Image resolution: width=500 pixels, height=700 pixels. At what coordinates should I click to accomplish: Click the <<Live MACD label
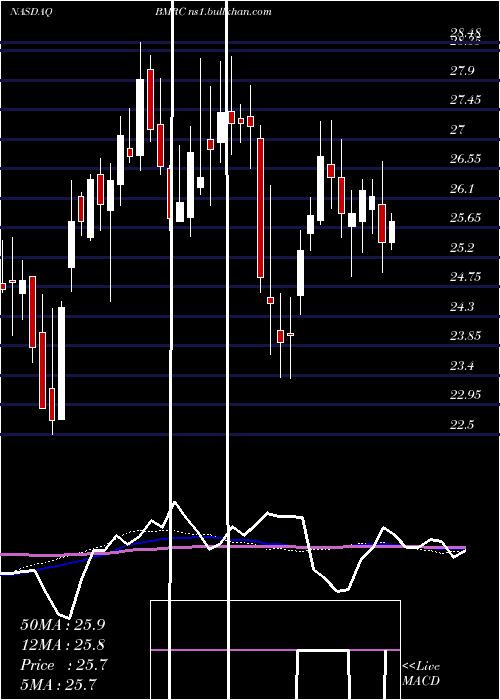(421, 673)
